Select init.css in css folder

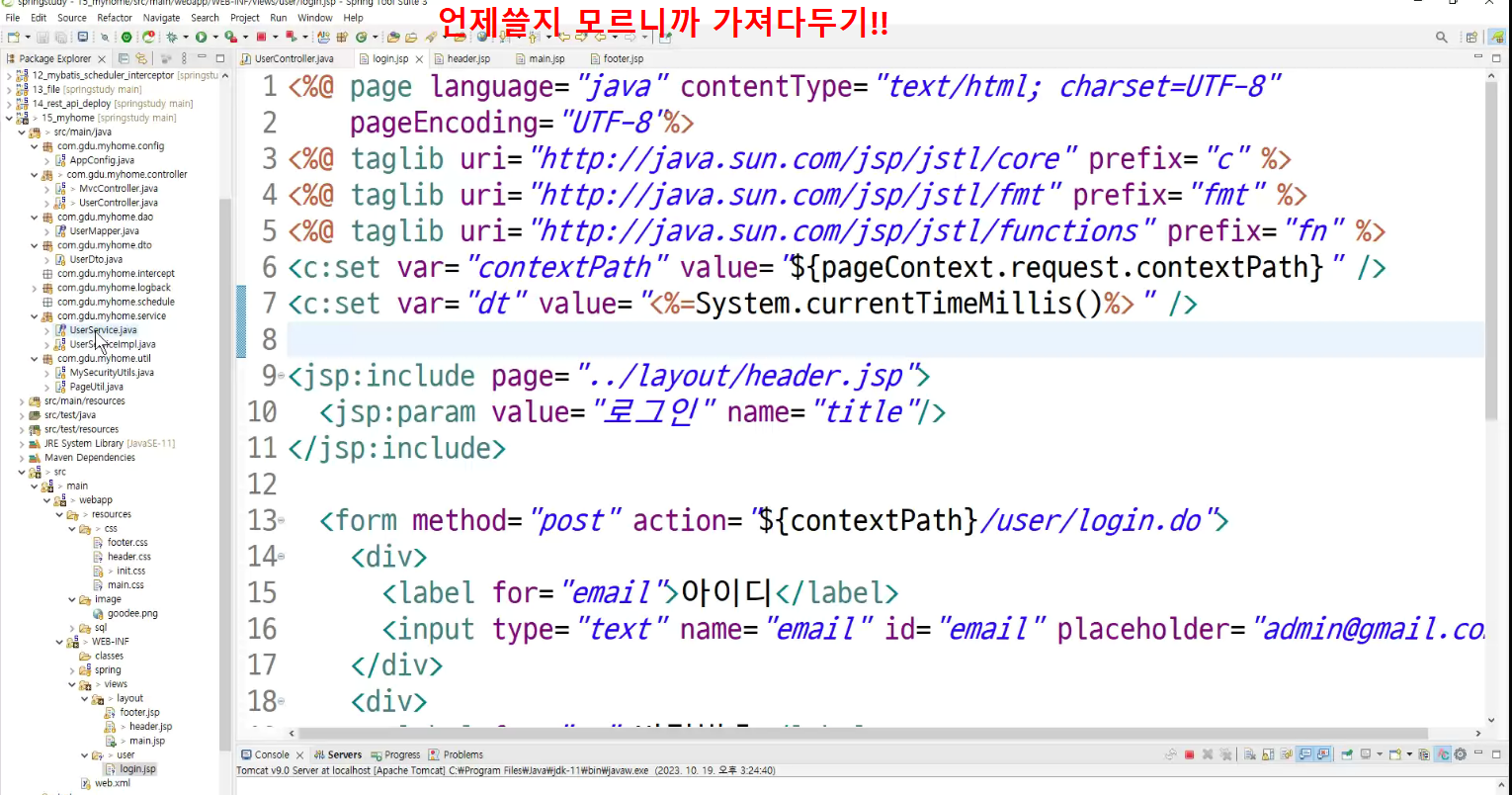click(x=130, y=571)
